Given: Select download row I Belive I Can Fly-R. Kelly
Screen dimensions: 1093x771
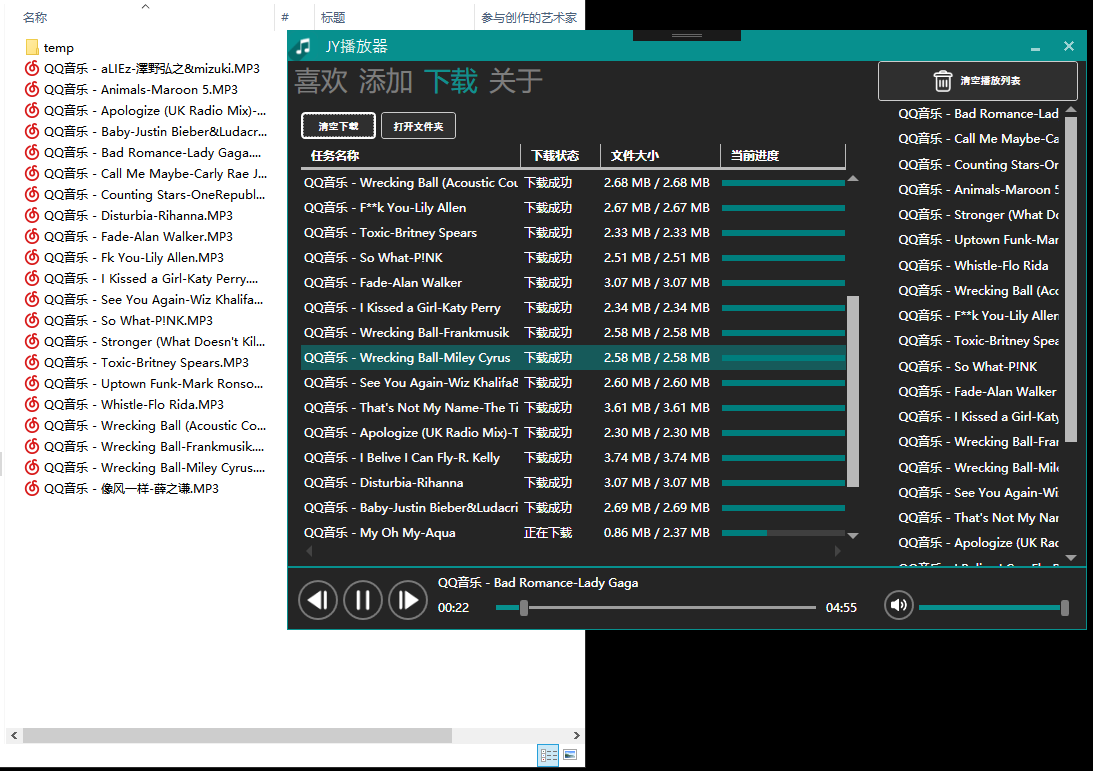Looking at the screenshot, I should tap(573, 458).
